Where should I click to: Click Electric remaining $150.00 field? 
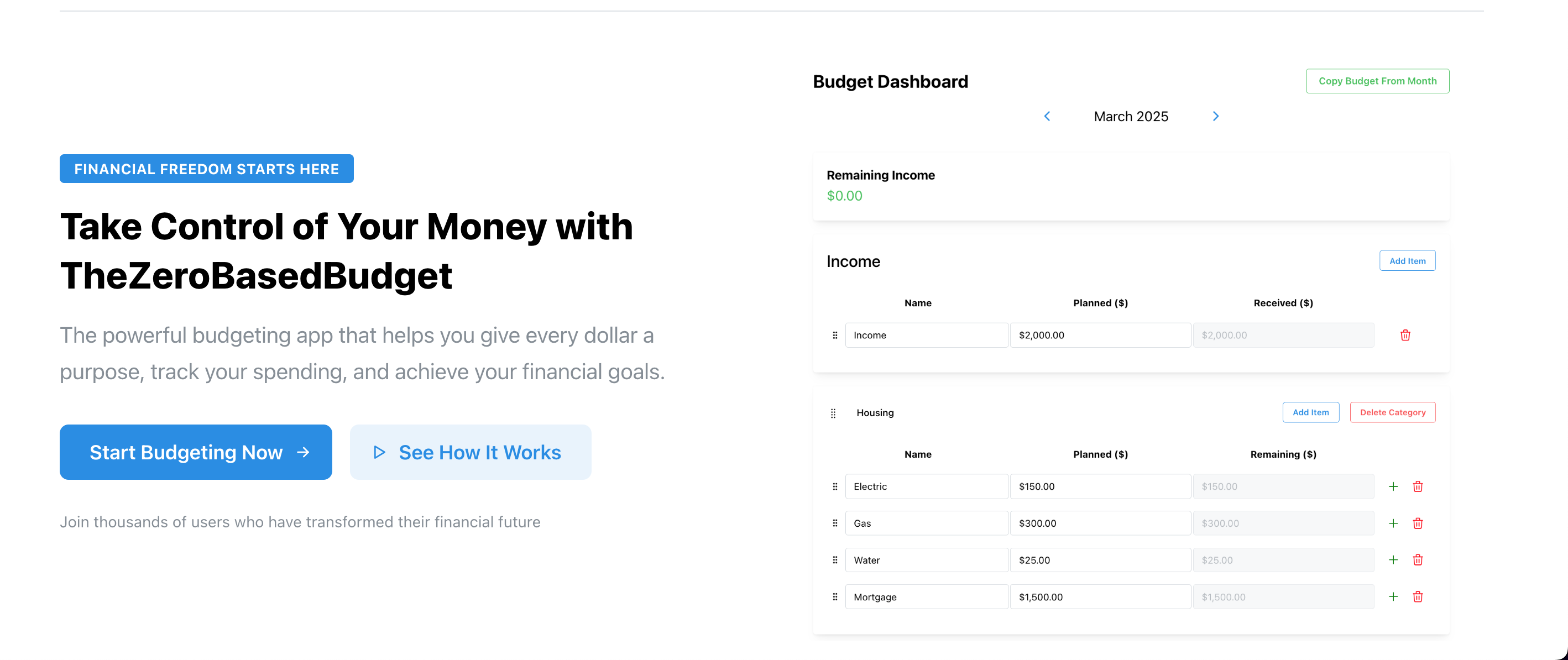tap(1283, 486)
